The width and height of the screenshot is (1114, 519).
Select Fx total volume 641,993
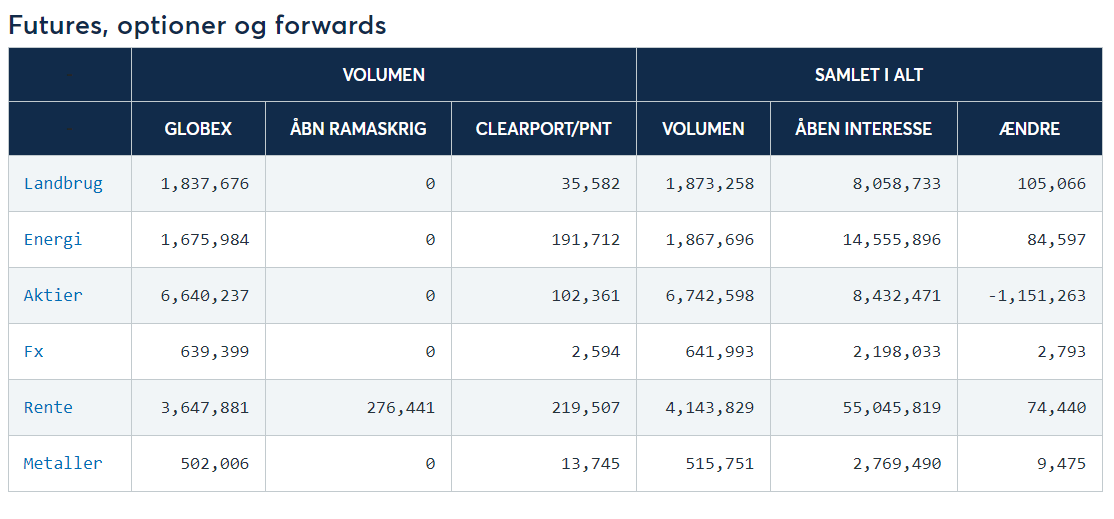720,351
